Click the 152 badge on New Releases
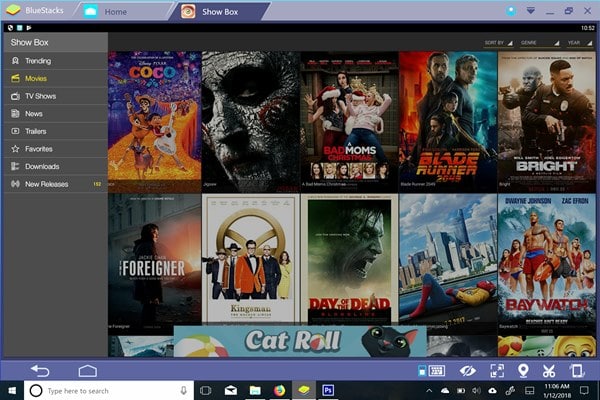600x400 pixels. coord(97,184)
